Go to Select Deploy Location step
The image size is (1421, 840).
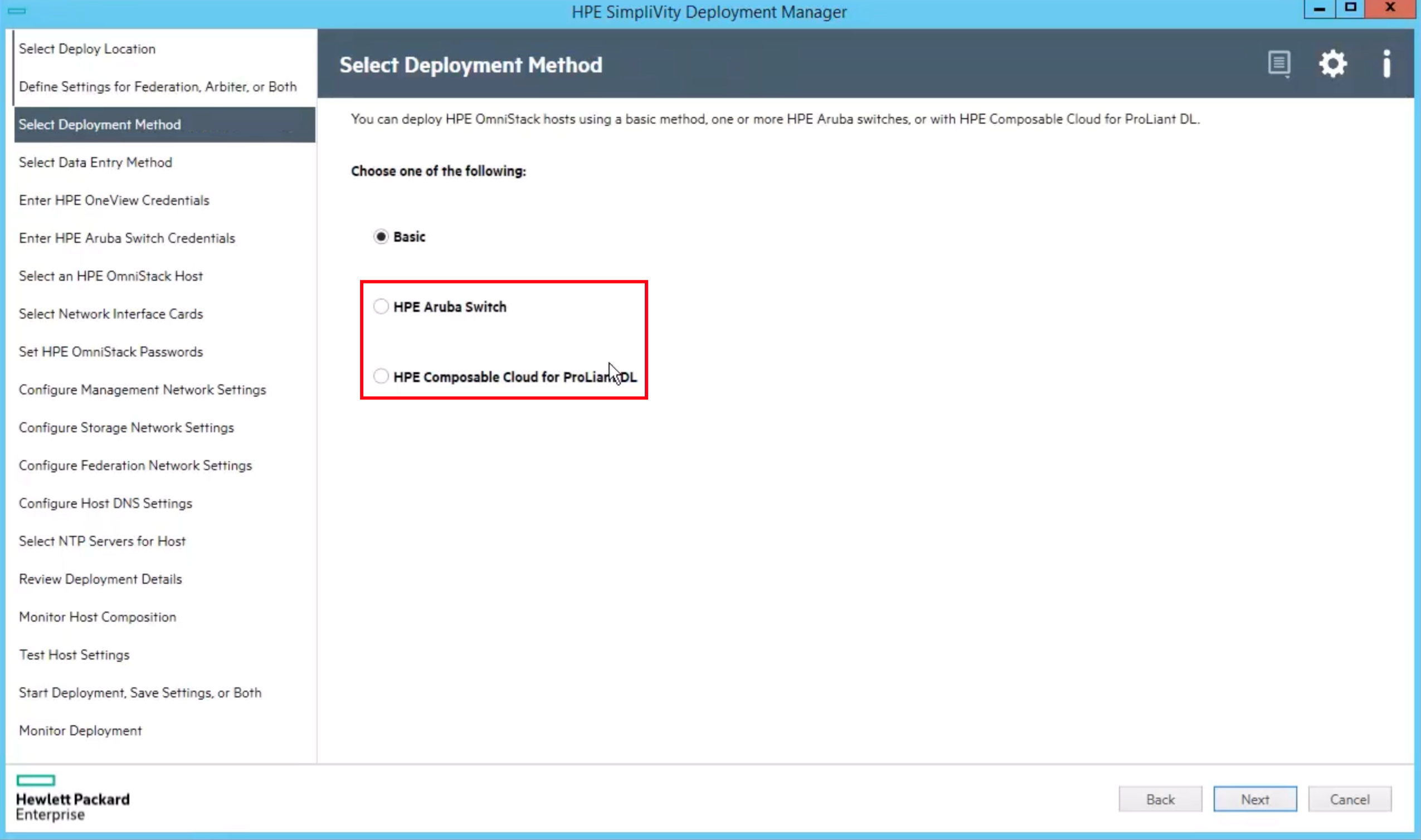click(x=87, y=48)
